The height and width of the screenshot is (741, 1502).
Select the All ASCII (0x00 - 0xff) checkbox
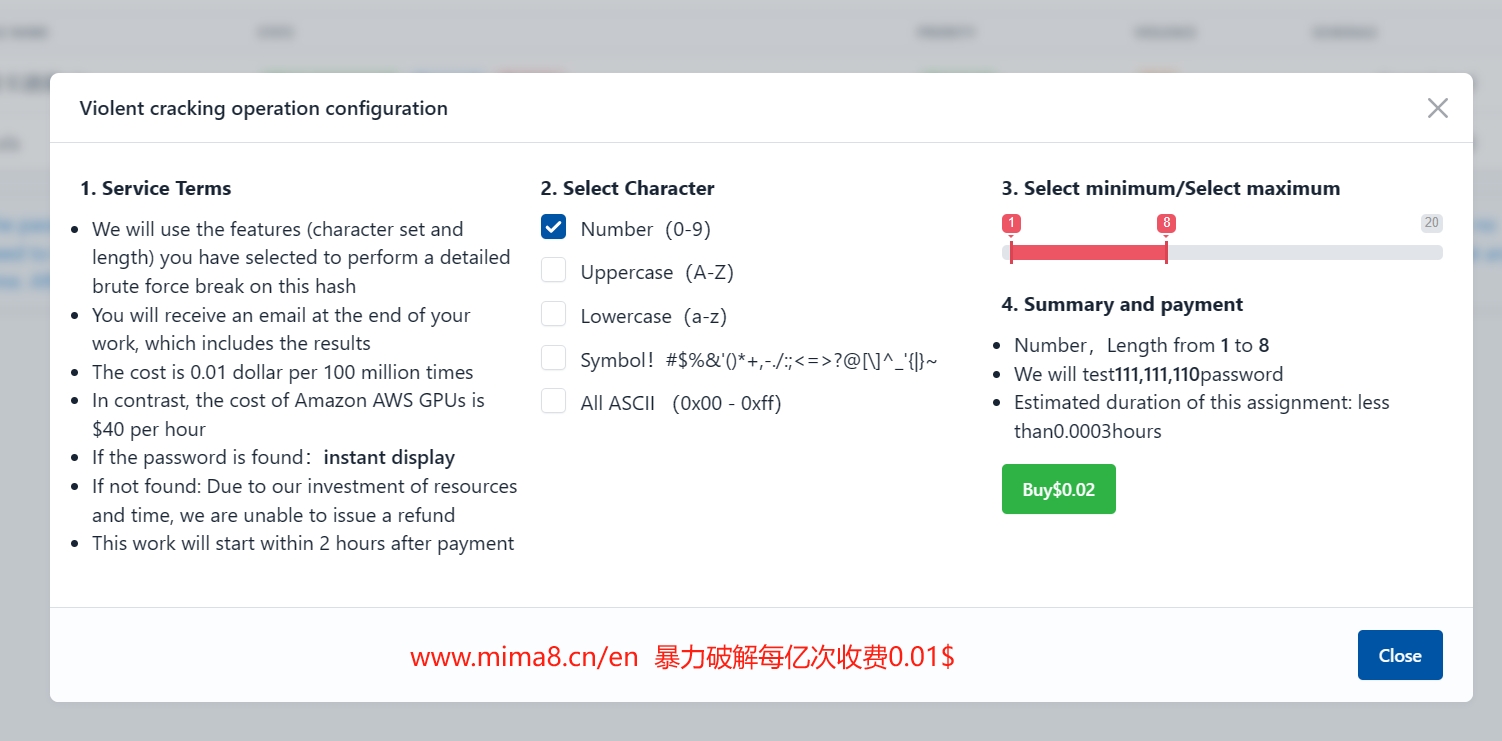(554, 402)
